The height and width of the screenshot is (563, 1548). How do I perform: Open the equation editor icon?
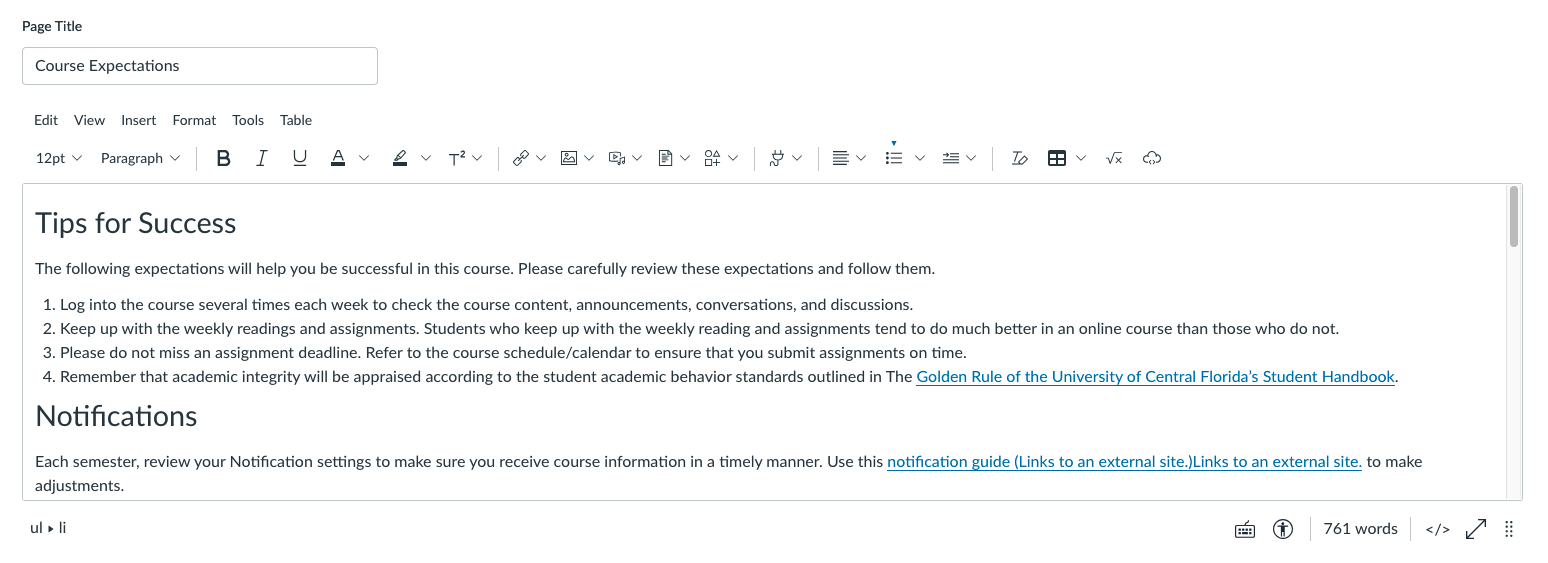[1114, 158]
